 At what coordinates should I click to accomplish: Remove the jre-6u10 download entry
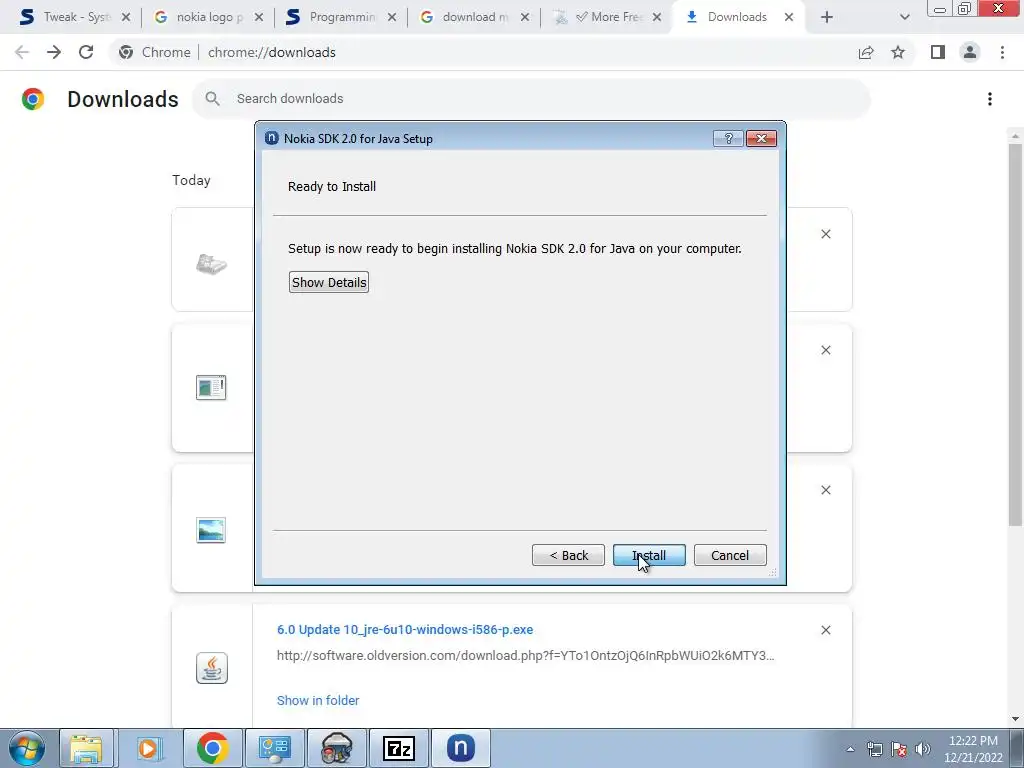pyautogui.click(x=825, y=630)
